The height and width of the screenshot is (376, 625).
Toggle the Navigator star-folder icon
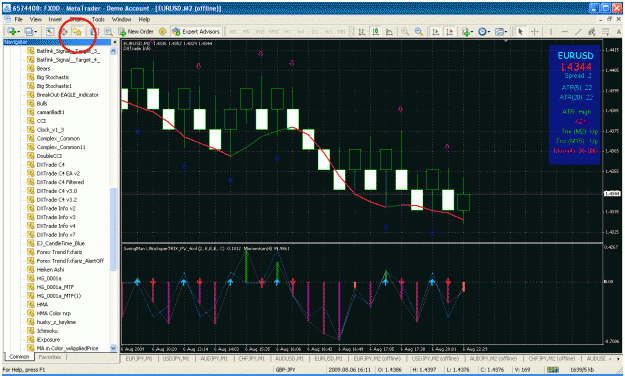tap(77, 31)
